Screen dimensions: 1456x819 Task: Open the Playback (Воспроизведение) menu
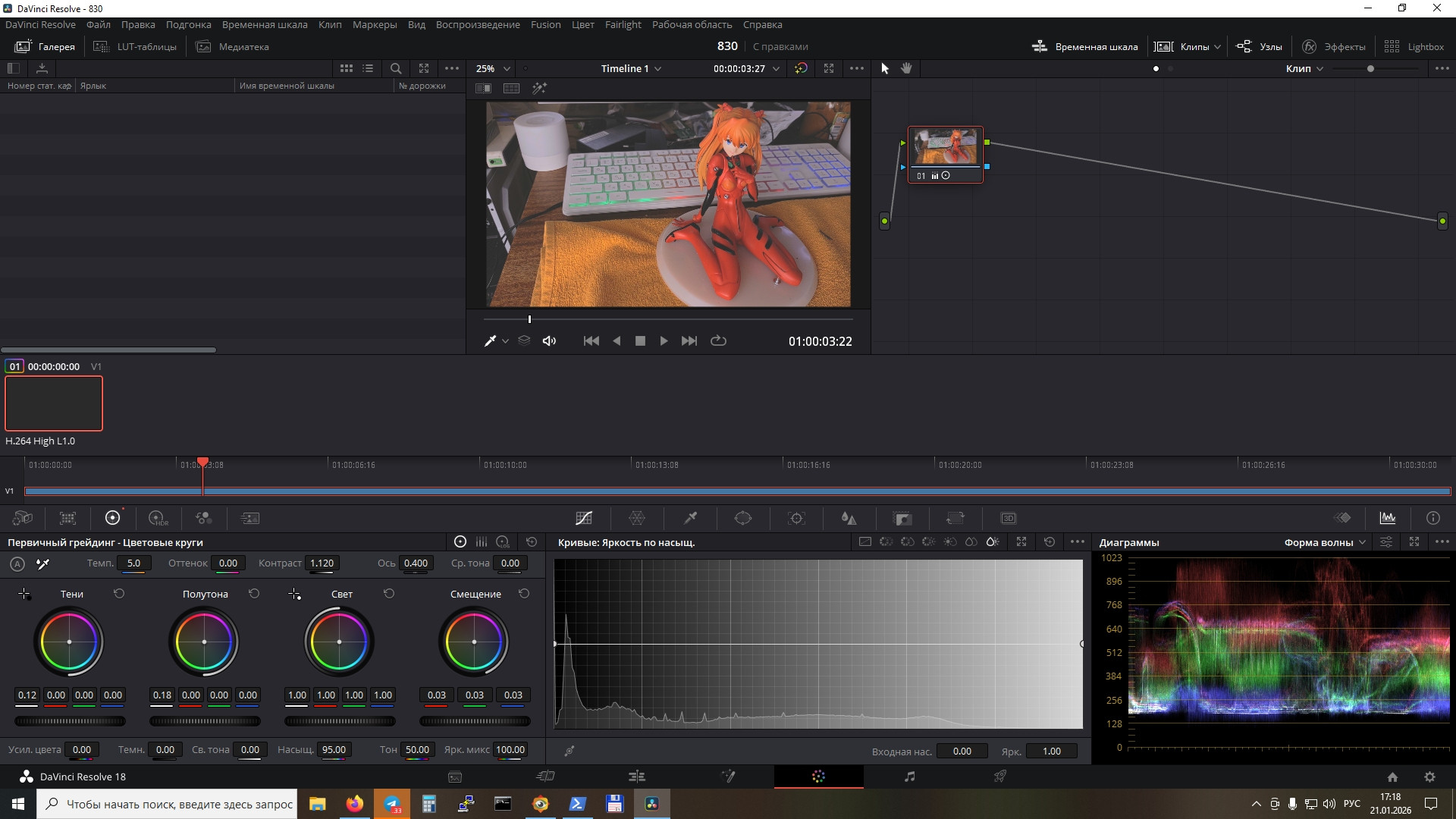[478, 24]
